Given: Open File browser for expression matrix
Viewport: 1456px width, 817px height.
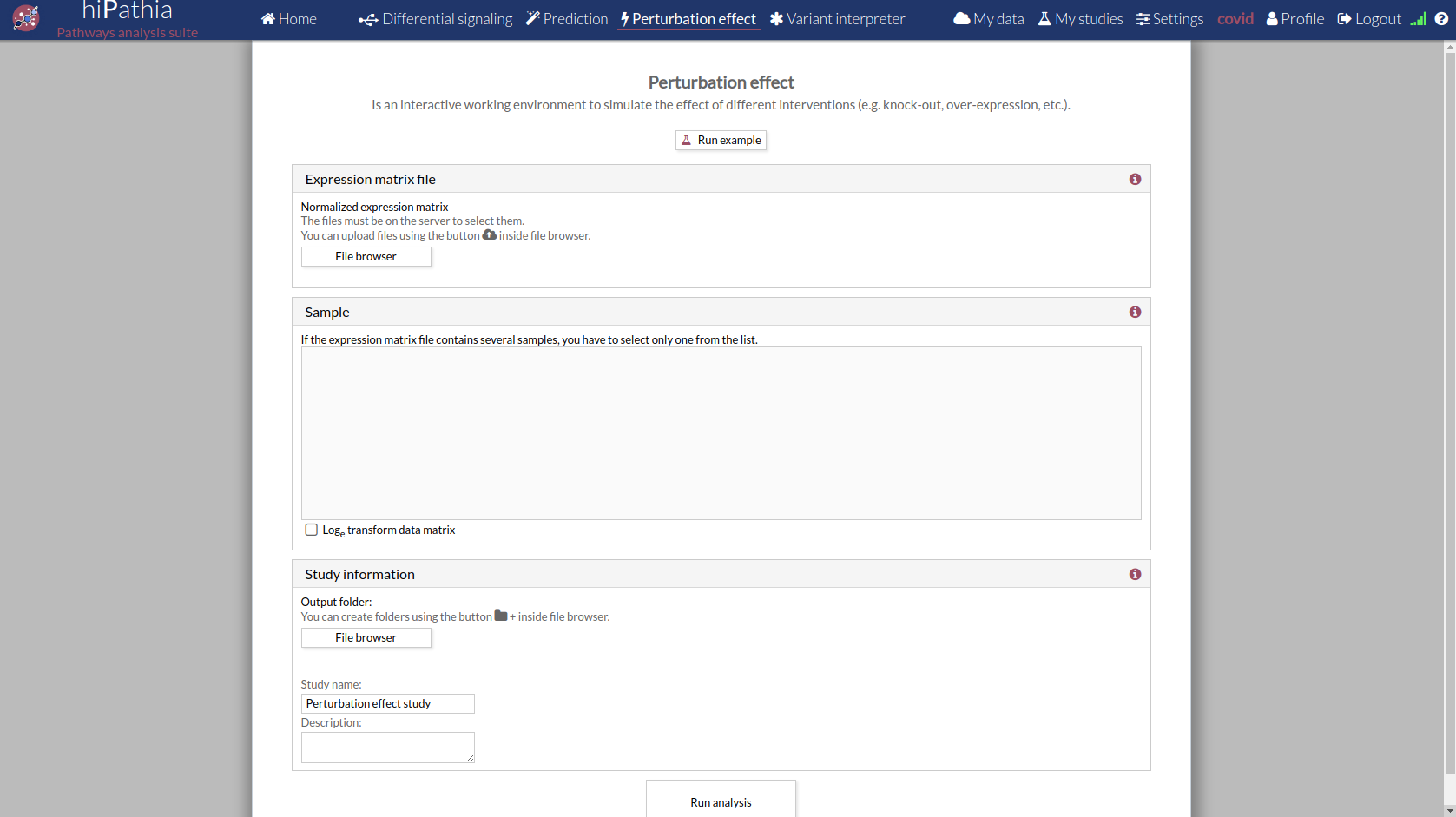Looking at the screenshot, I should click(x=366, y=257).
